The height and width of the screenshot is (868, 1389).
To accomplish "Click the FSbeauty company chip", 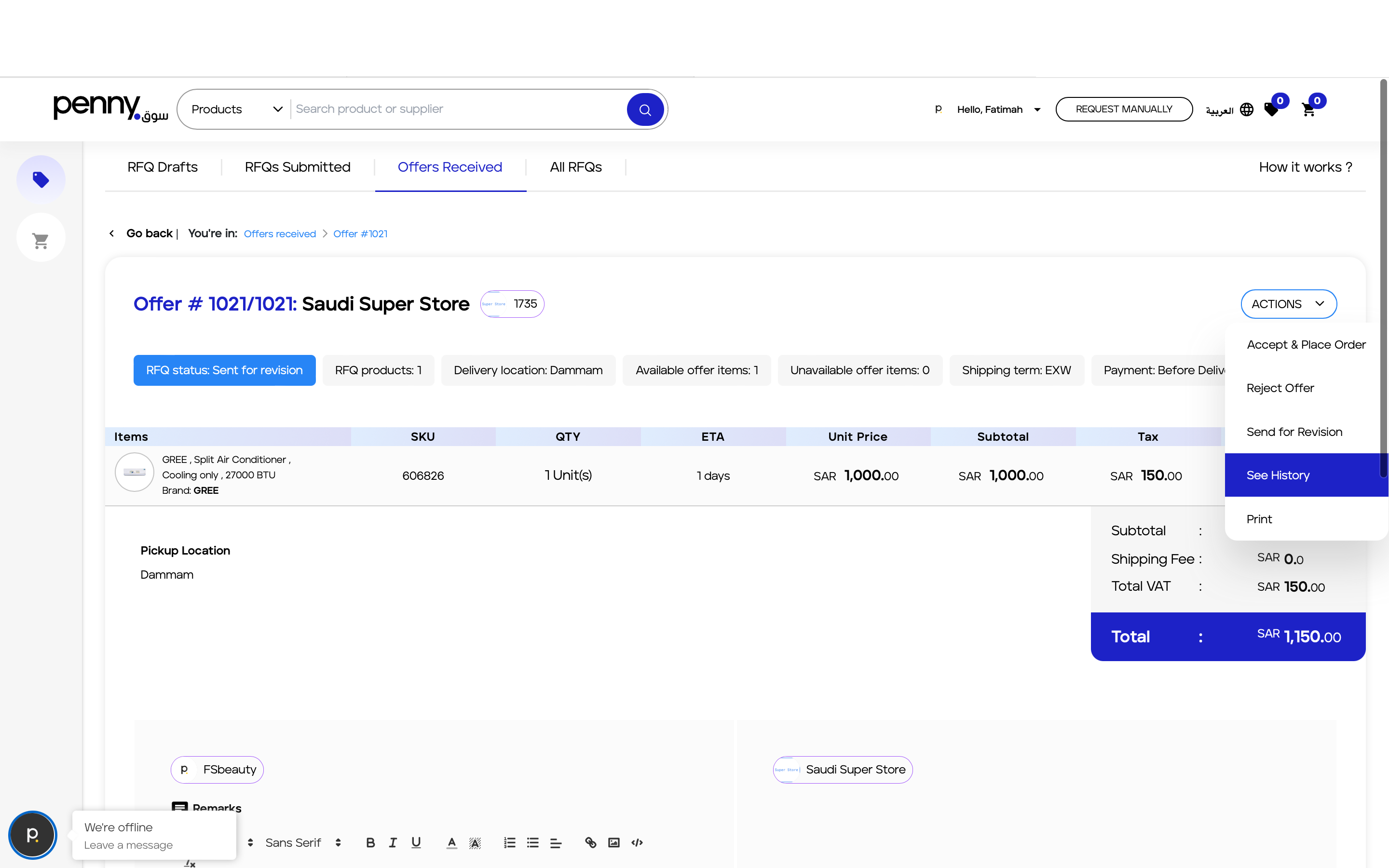I will coord(217,769).
